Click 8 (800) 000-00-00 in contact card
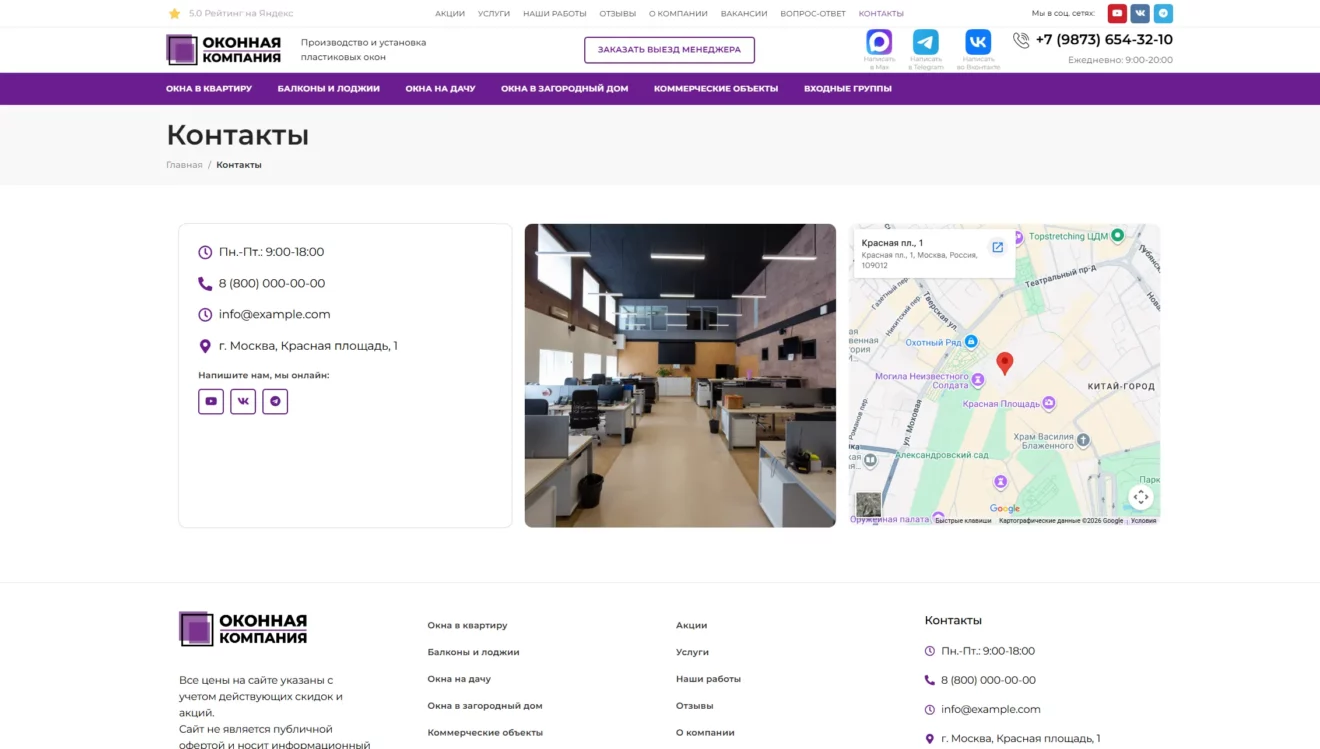Viewport: 1320px width, 749px height. [272, 283]
